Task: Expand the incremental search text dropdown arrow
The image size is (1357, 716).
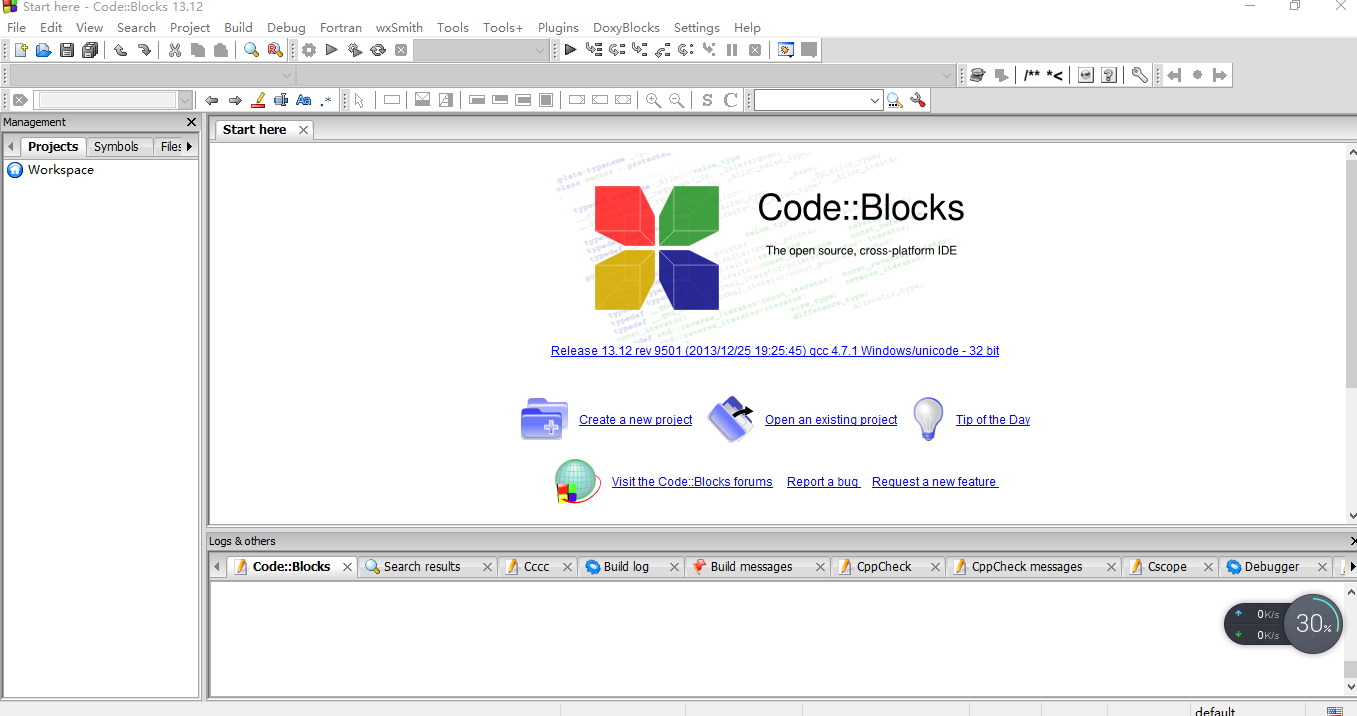Action: (x=185, y=100)
